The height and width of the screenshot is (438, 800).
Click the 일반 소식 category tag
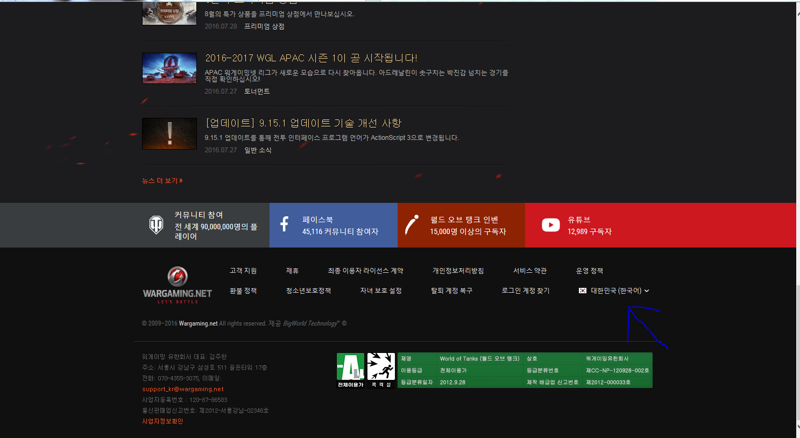(258, 150)
